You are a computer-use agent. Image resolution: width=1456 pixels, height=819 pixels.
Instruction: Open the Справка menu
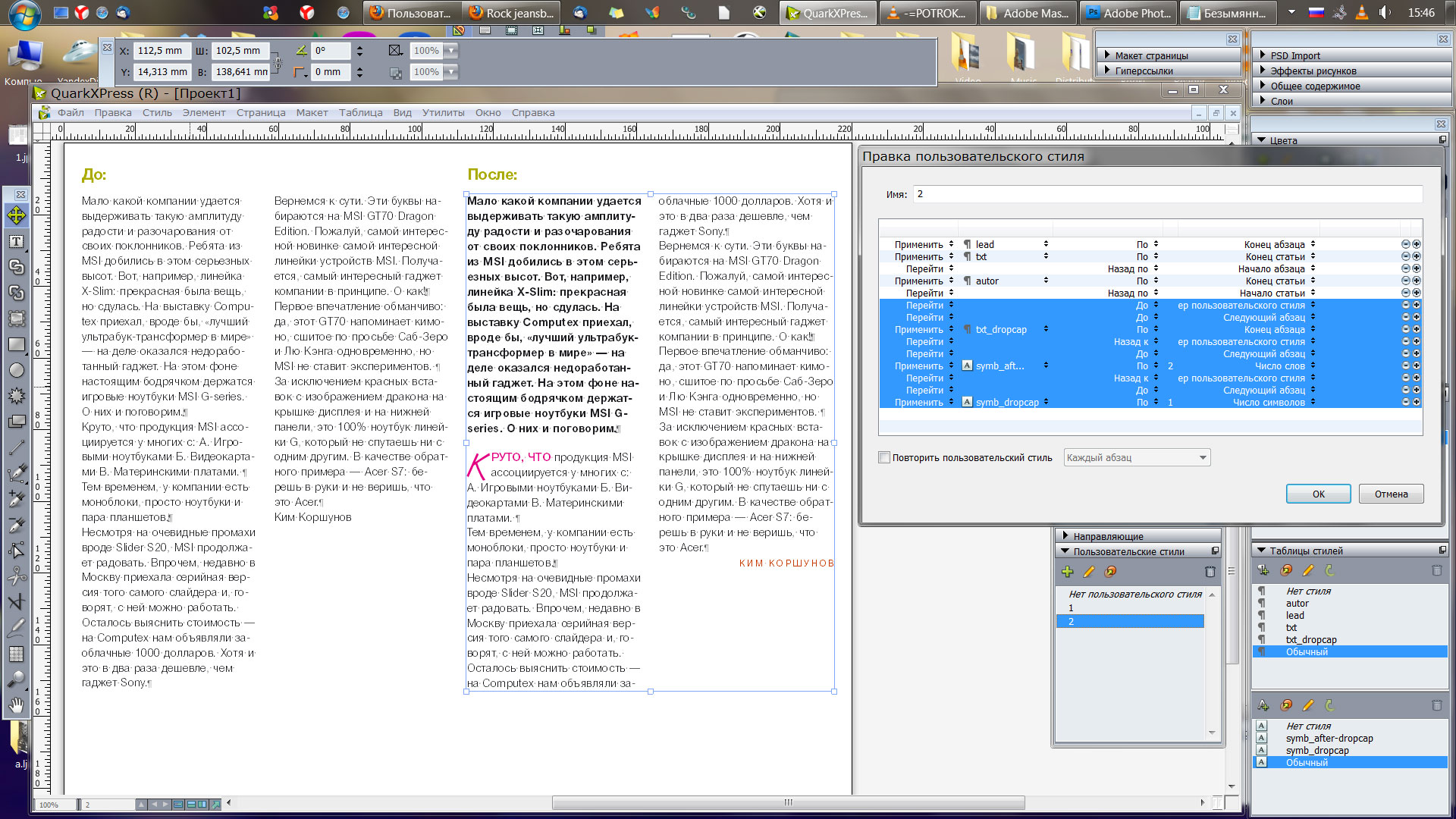533,112
